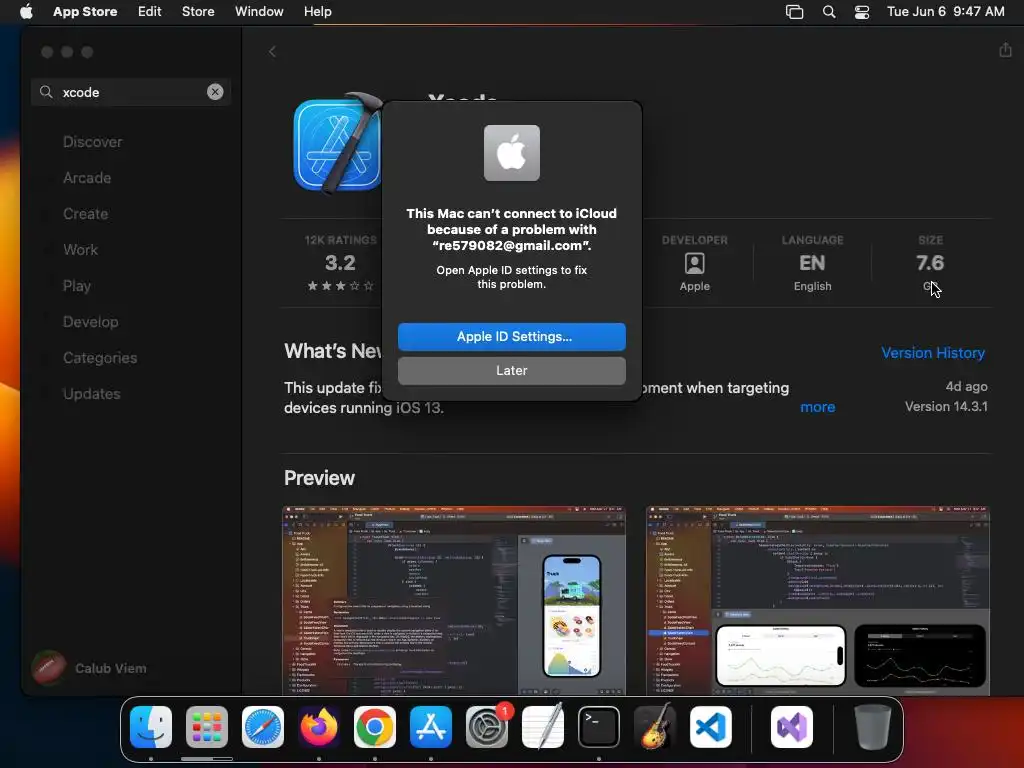Open Launchpad from the Dock

click(207, 727)
